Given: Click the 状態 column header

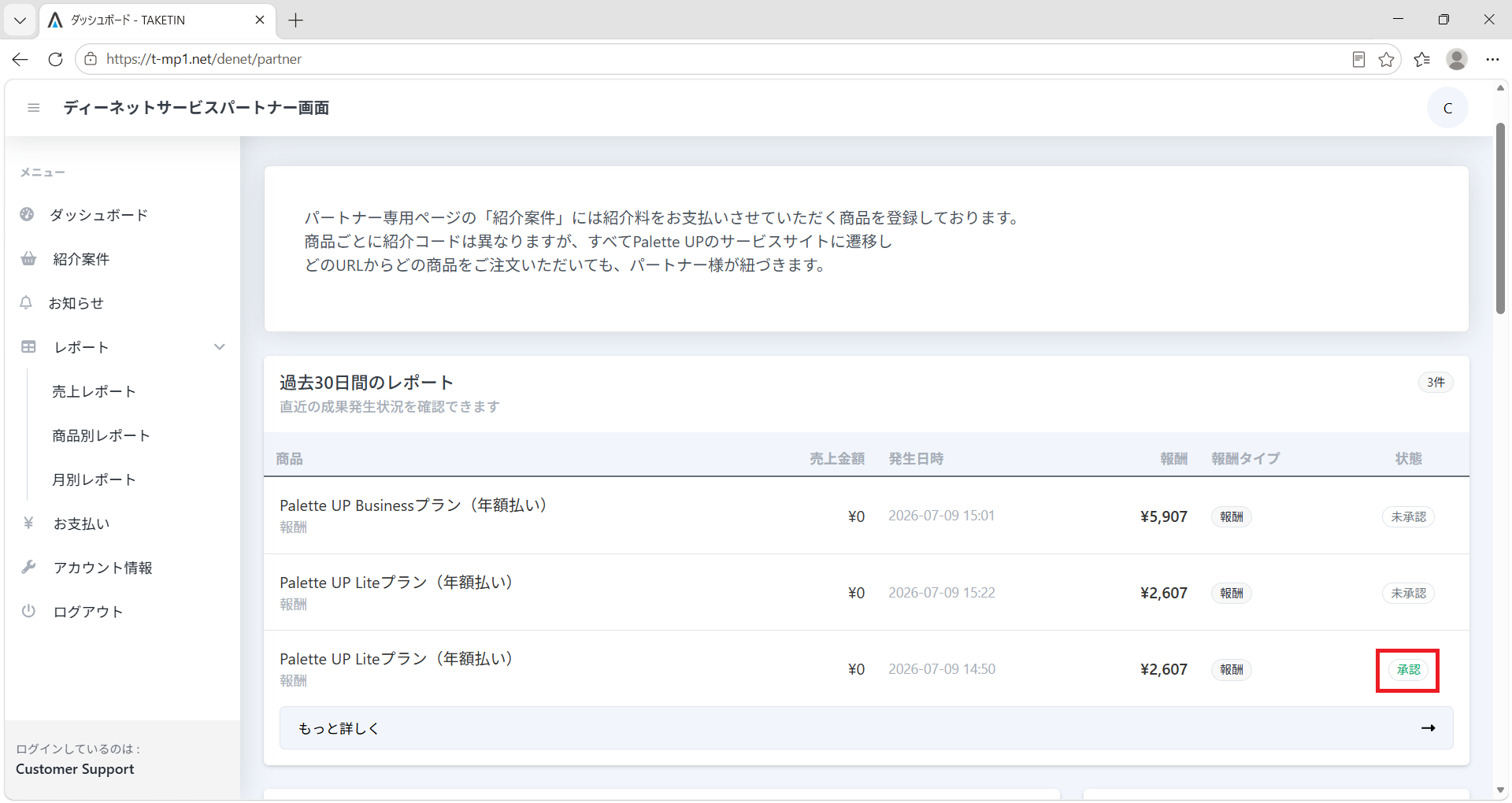Looking at the screenshot, I should click(x=1408, y=458).
